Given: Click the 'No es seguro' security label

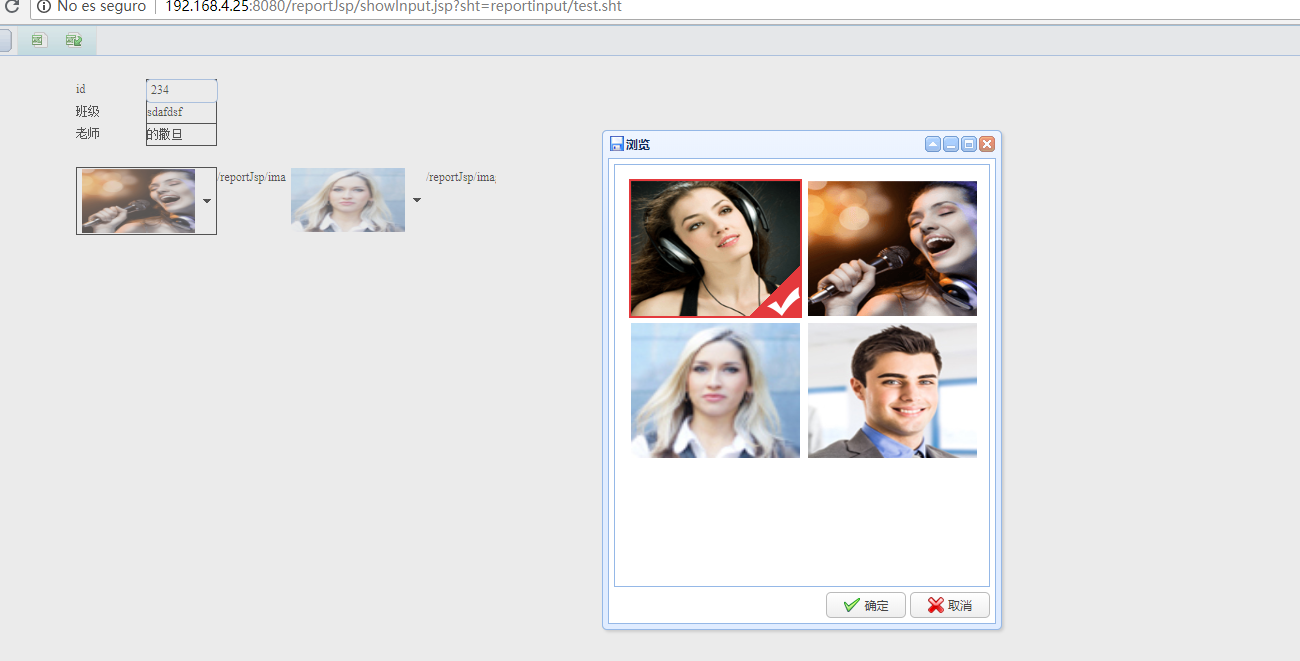Looking at the screenshot, I should tap(101, 7).
